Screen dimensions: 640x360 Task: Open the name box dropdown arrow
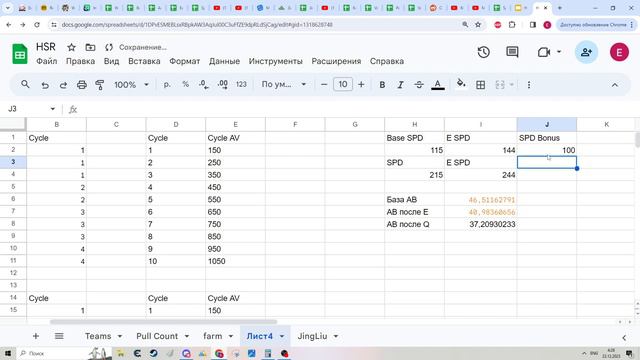click(x=53, y=109)
